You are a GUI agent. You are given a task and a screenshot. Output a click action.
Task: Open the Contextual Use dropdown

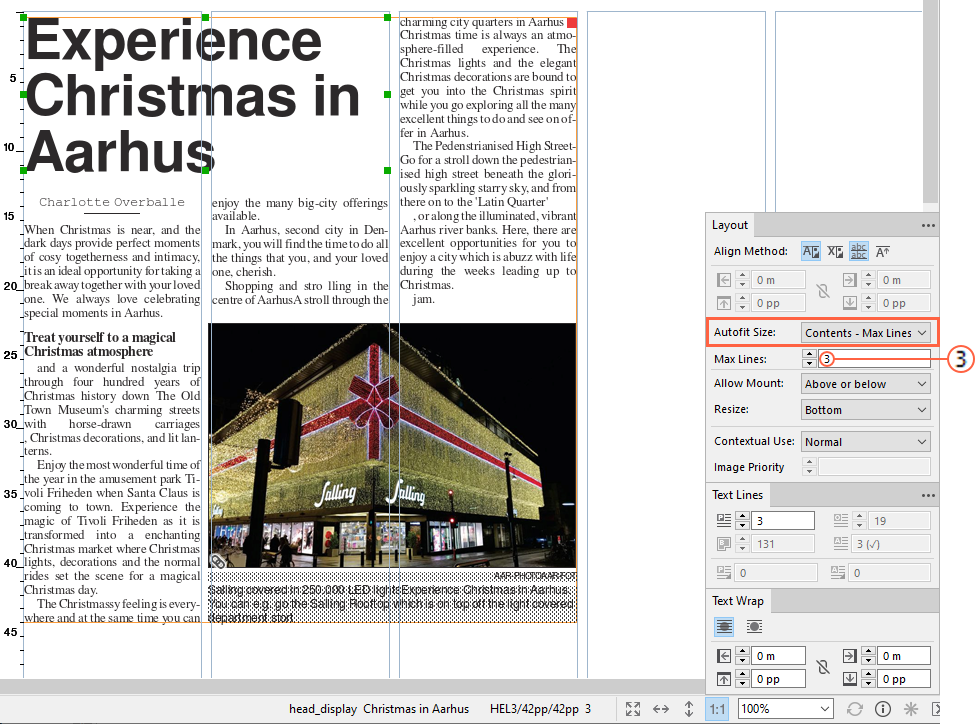pyautogui.click(x=866, y=442)
